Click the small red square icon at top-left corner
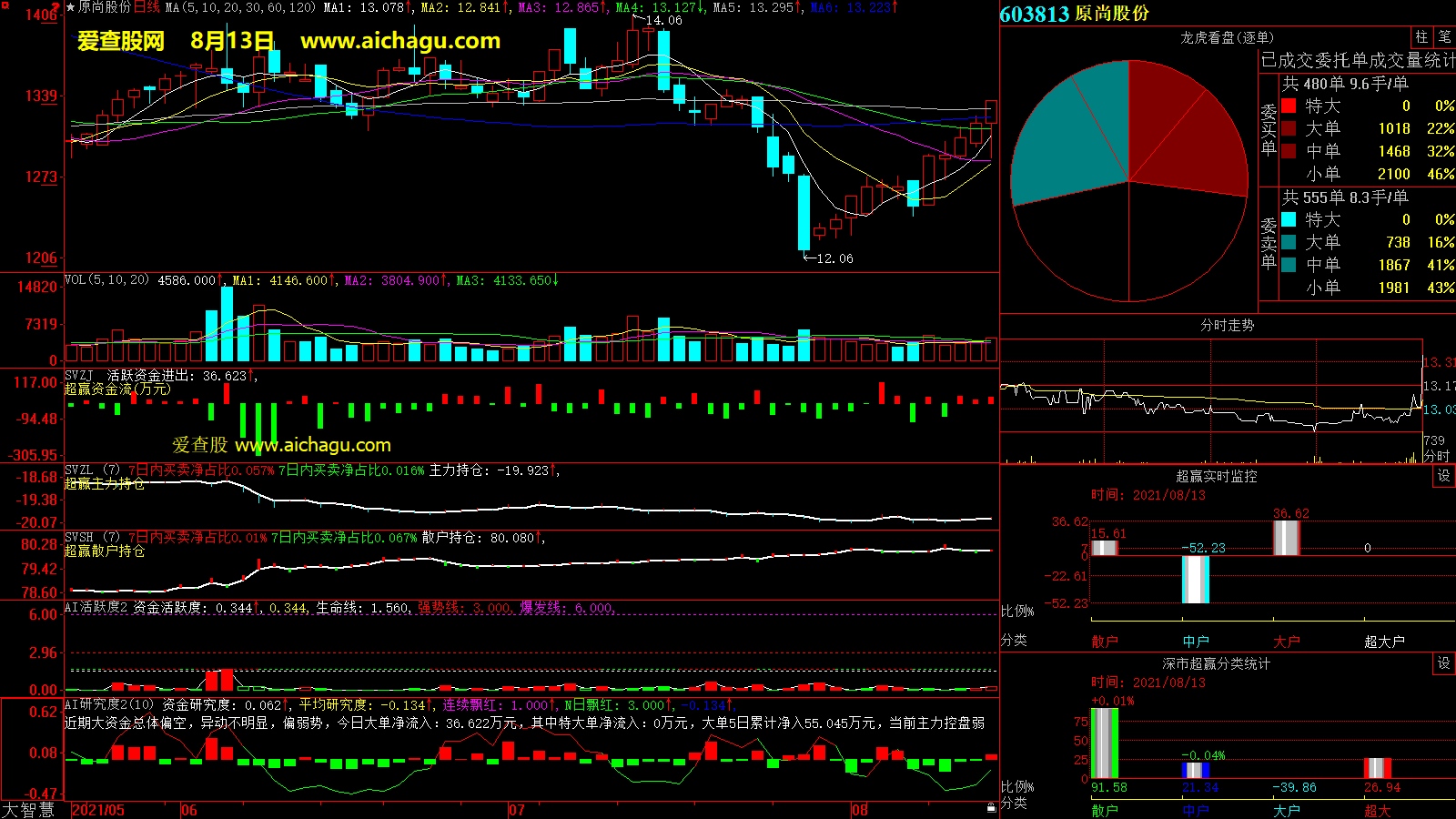 click(x=5, y=5)
